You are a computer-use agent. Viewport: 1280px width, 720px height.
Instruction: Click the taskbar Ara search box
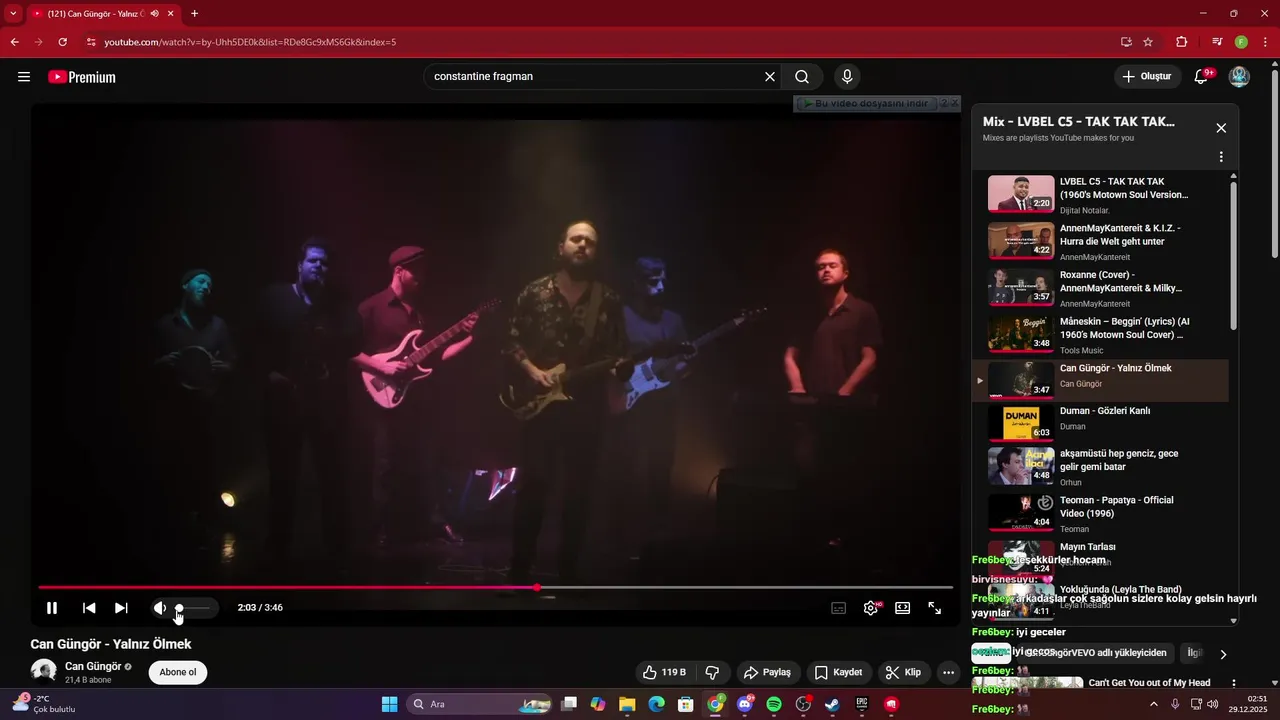click(x=481, y=704)
